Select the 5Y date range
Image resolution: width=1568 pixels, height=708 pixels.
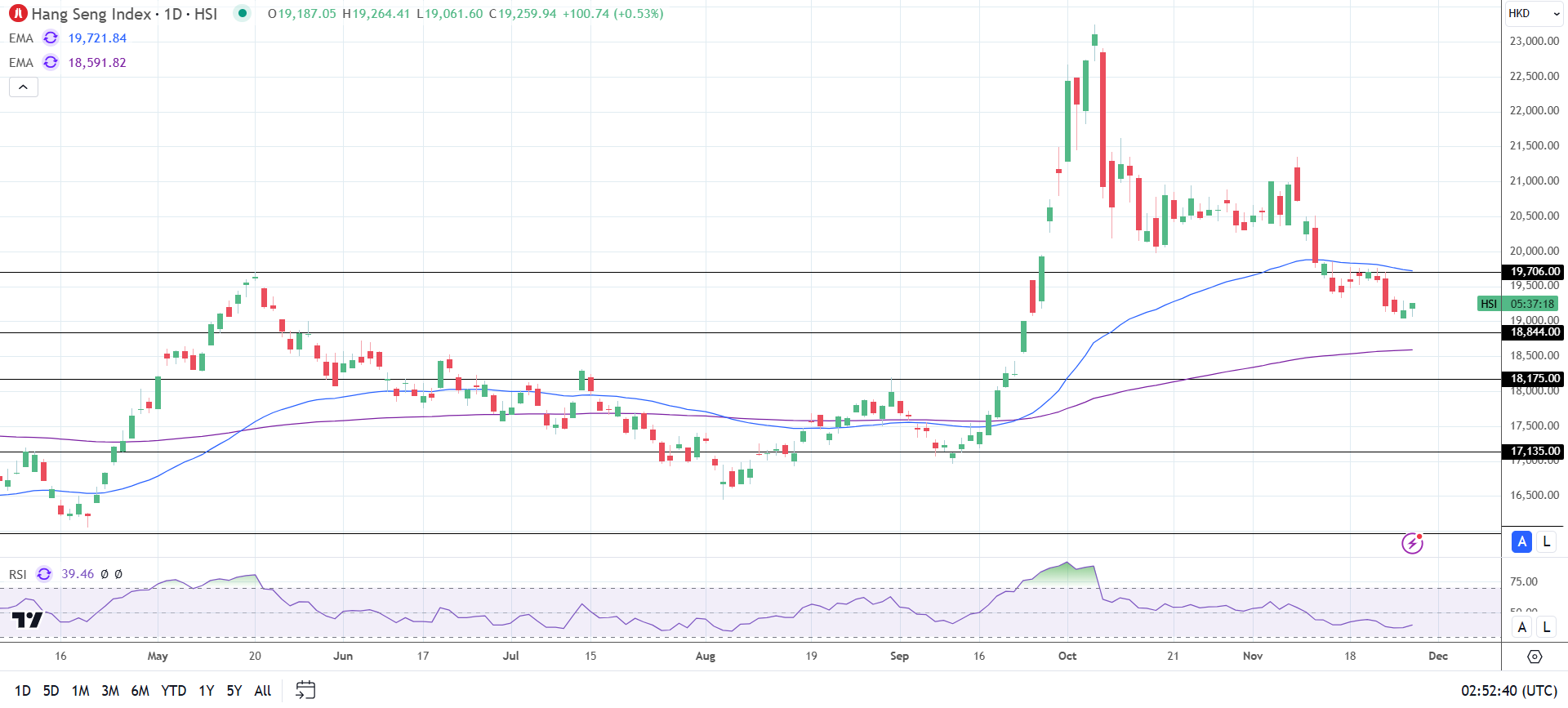pos(234,691)
